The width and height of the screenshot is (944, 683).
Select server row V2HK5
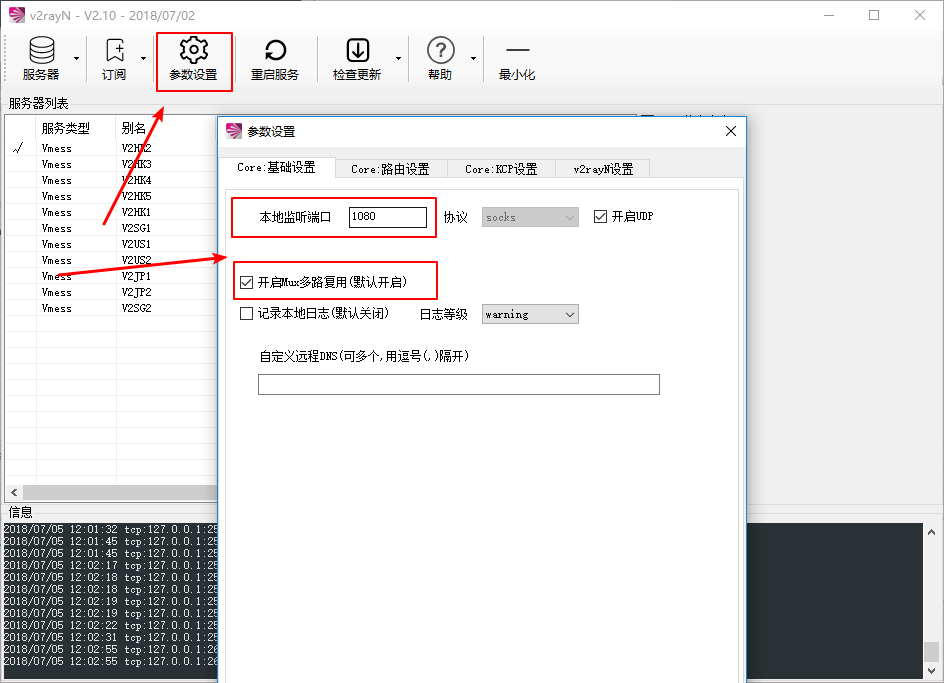(111, 196)
